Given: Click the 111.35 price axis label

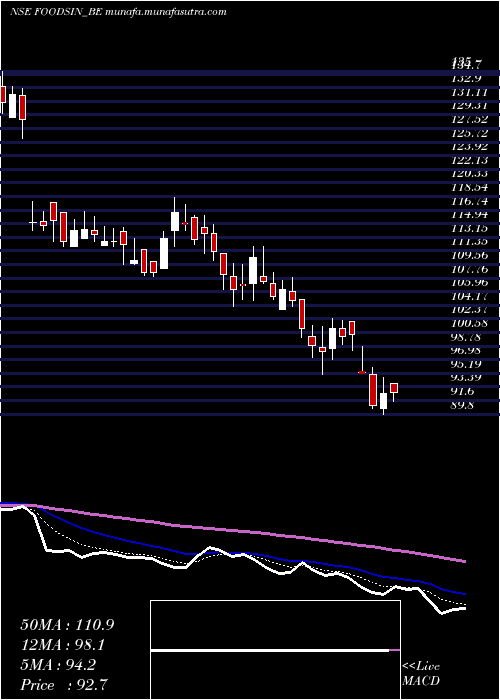Looking at the screenshot, I should (470, 242).
